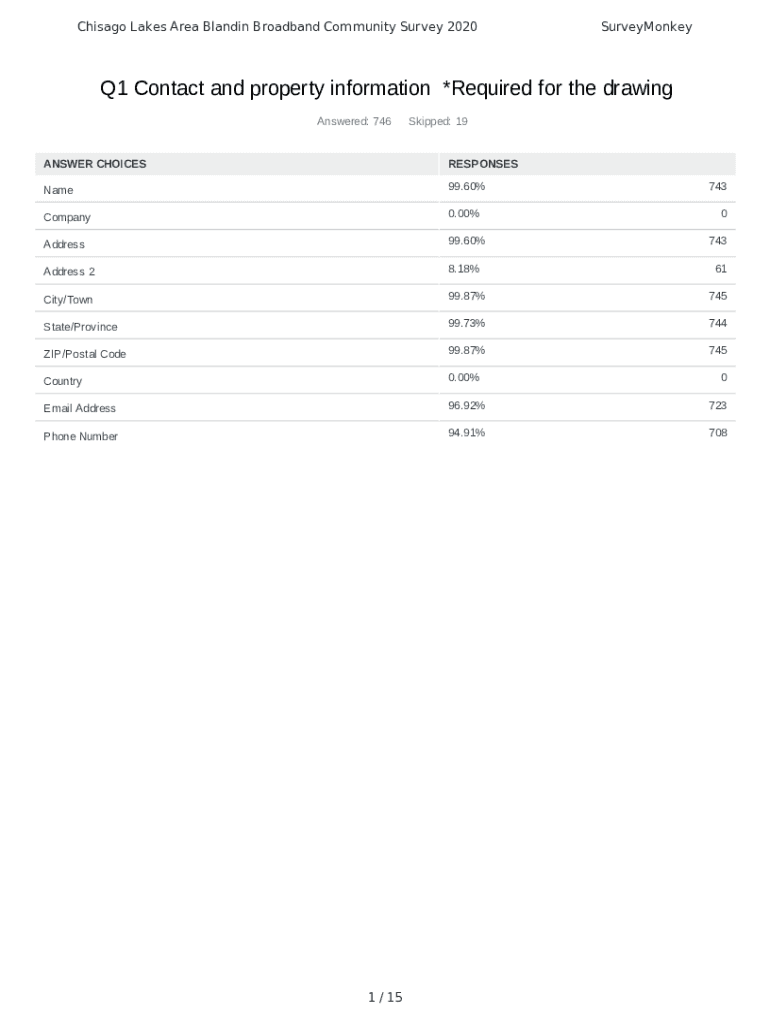Click the RESPONSES column header
This screenshot has width=770, height=1024.
483,164
